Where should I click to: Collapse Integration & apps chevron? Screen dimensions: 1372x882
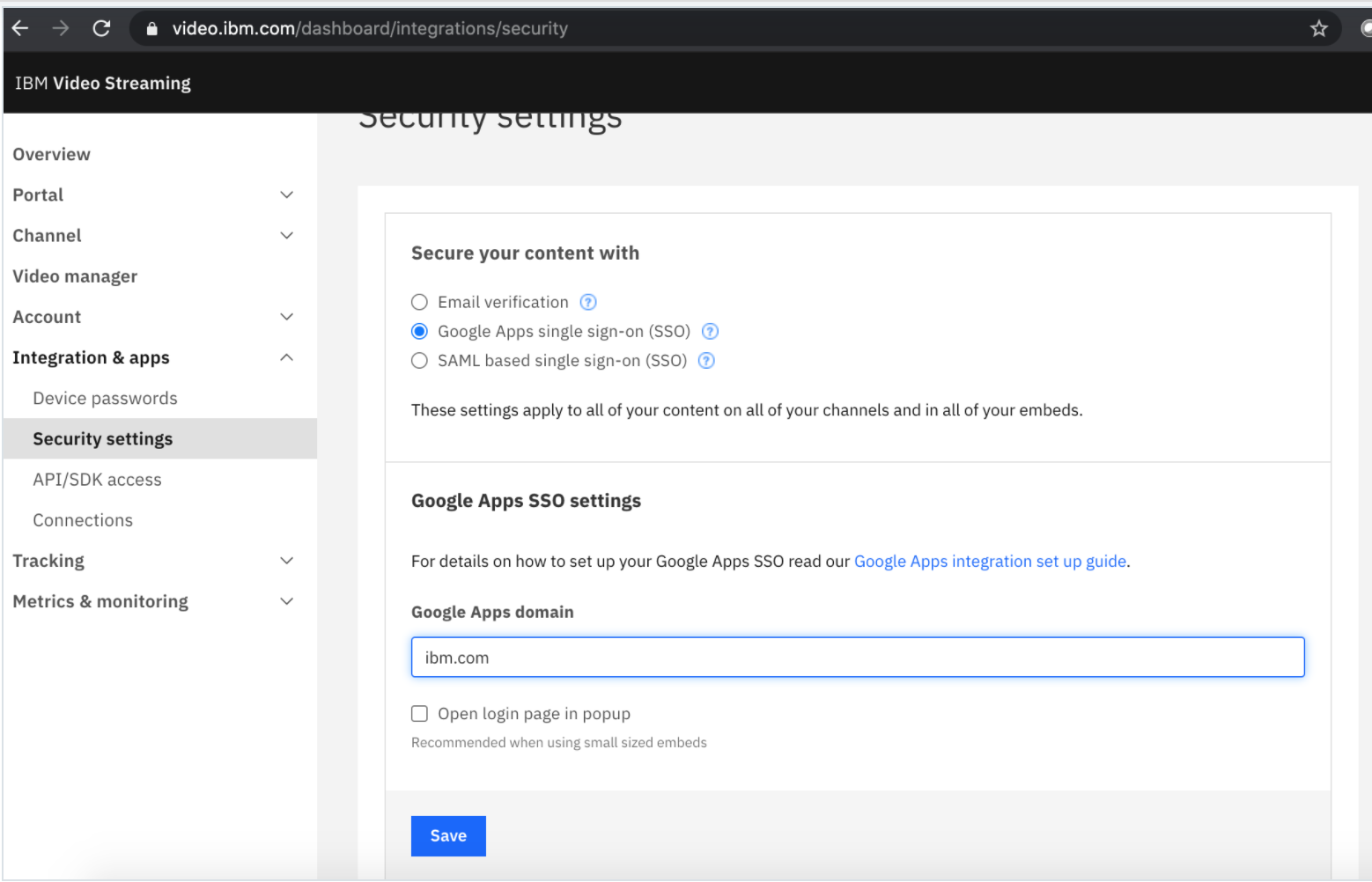click(x=286, y=357)
